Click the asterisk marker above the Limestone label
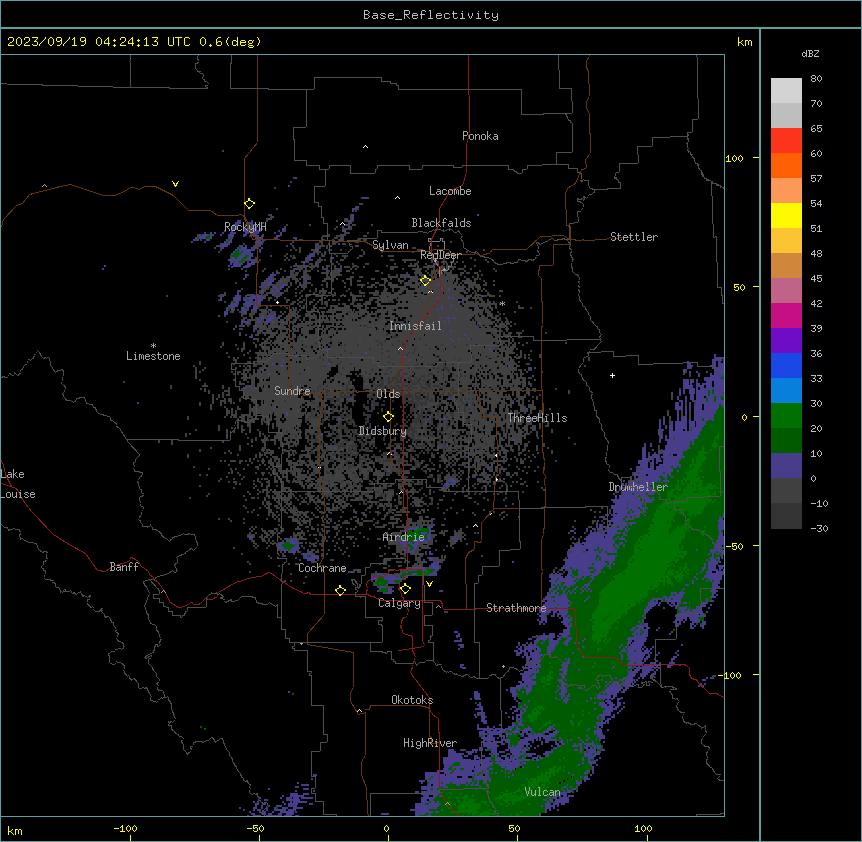 pos(153,346)
